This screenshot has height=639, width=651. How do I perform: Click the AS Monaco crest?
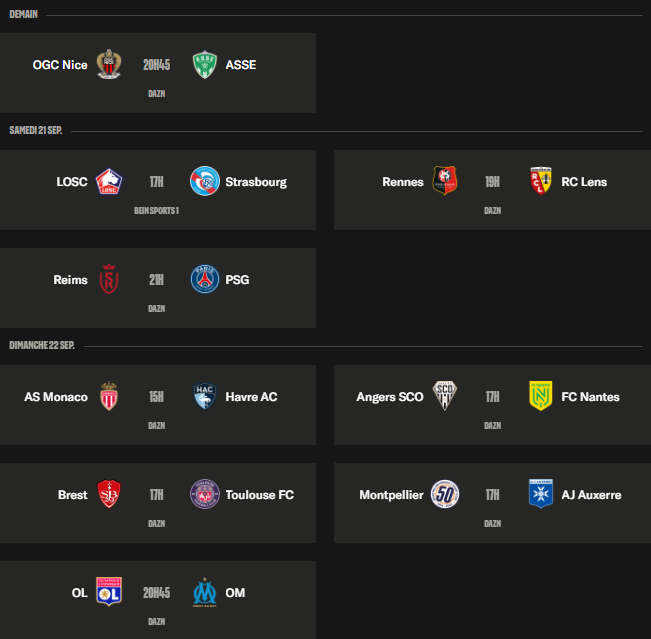tap(109, 396)
